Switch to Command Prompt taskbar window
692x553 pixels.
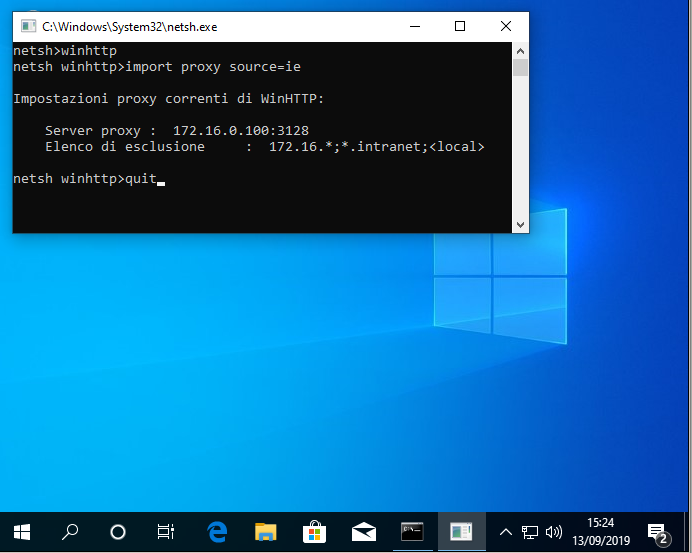point(412,532)
